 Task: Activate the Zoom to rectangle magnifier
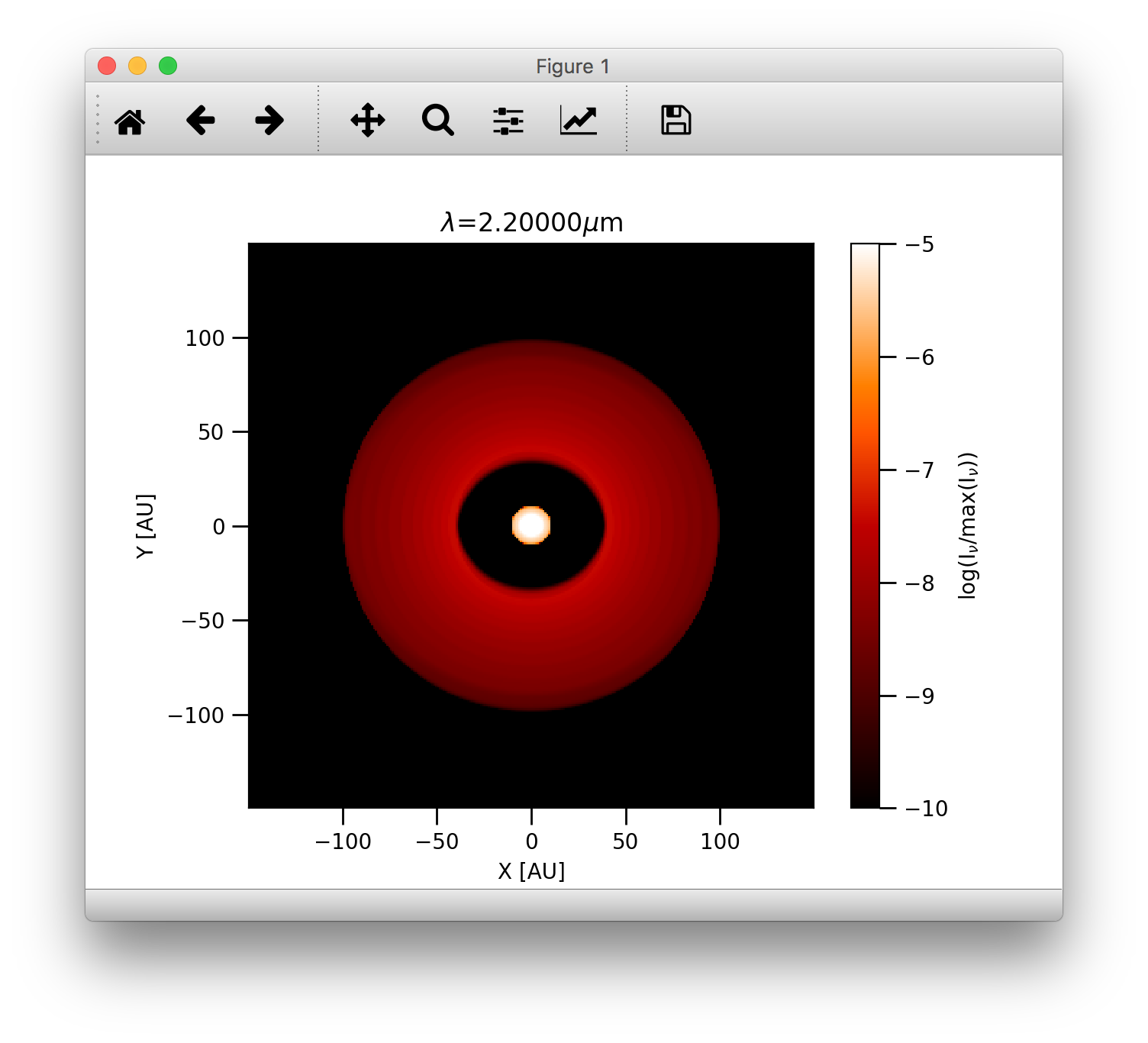point(438,121)
